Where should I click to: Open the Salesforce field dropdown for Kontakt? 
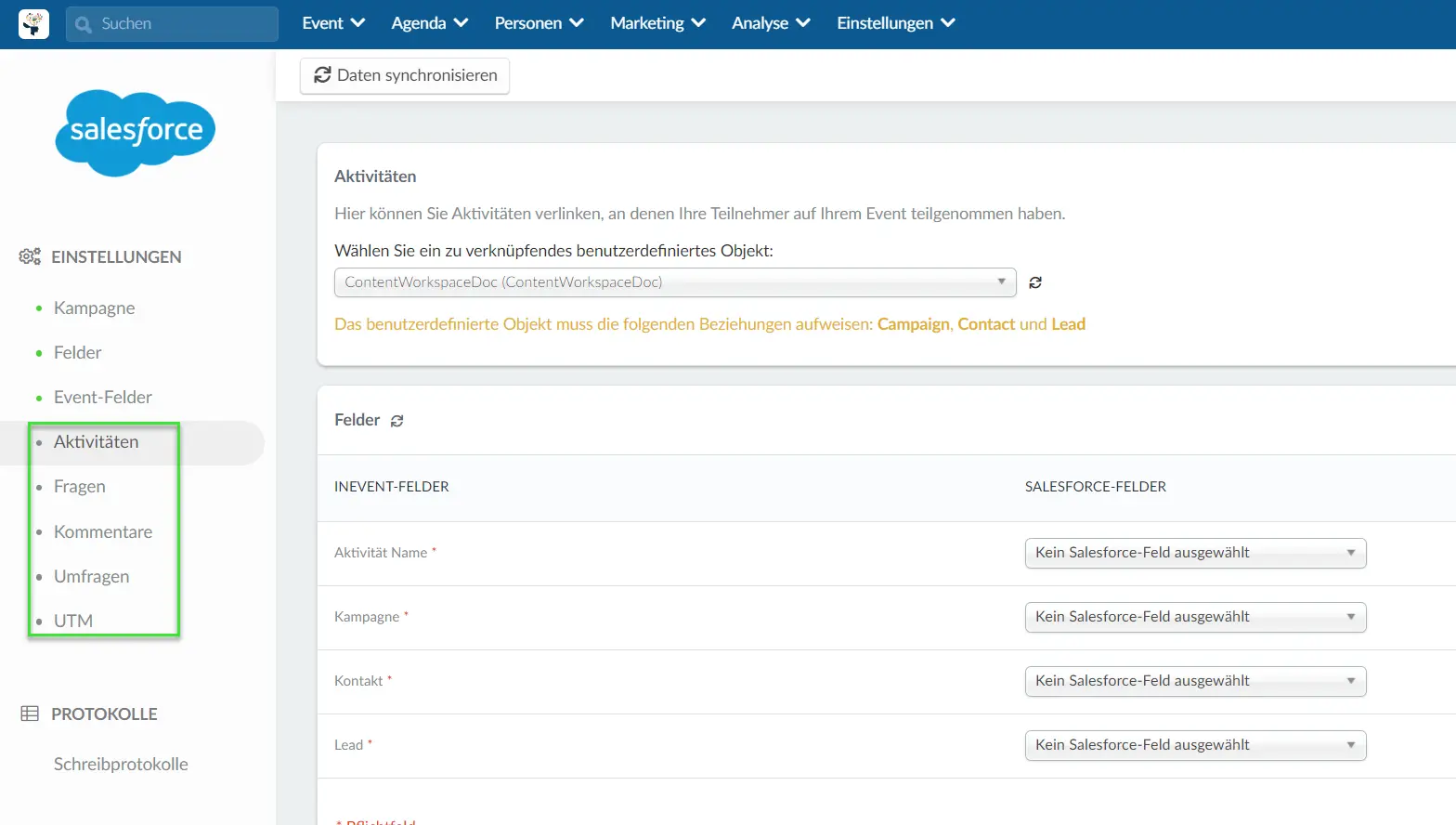click(1195, 681)
